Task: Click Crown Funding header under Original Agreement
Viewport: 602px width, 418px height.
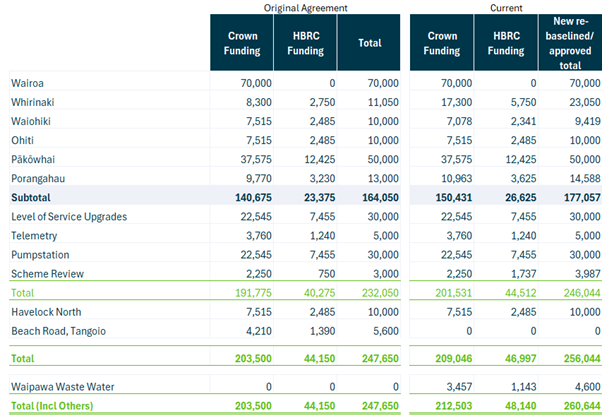Action: click(241, 42)
